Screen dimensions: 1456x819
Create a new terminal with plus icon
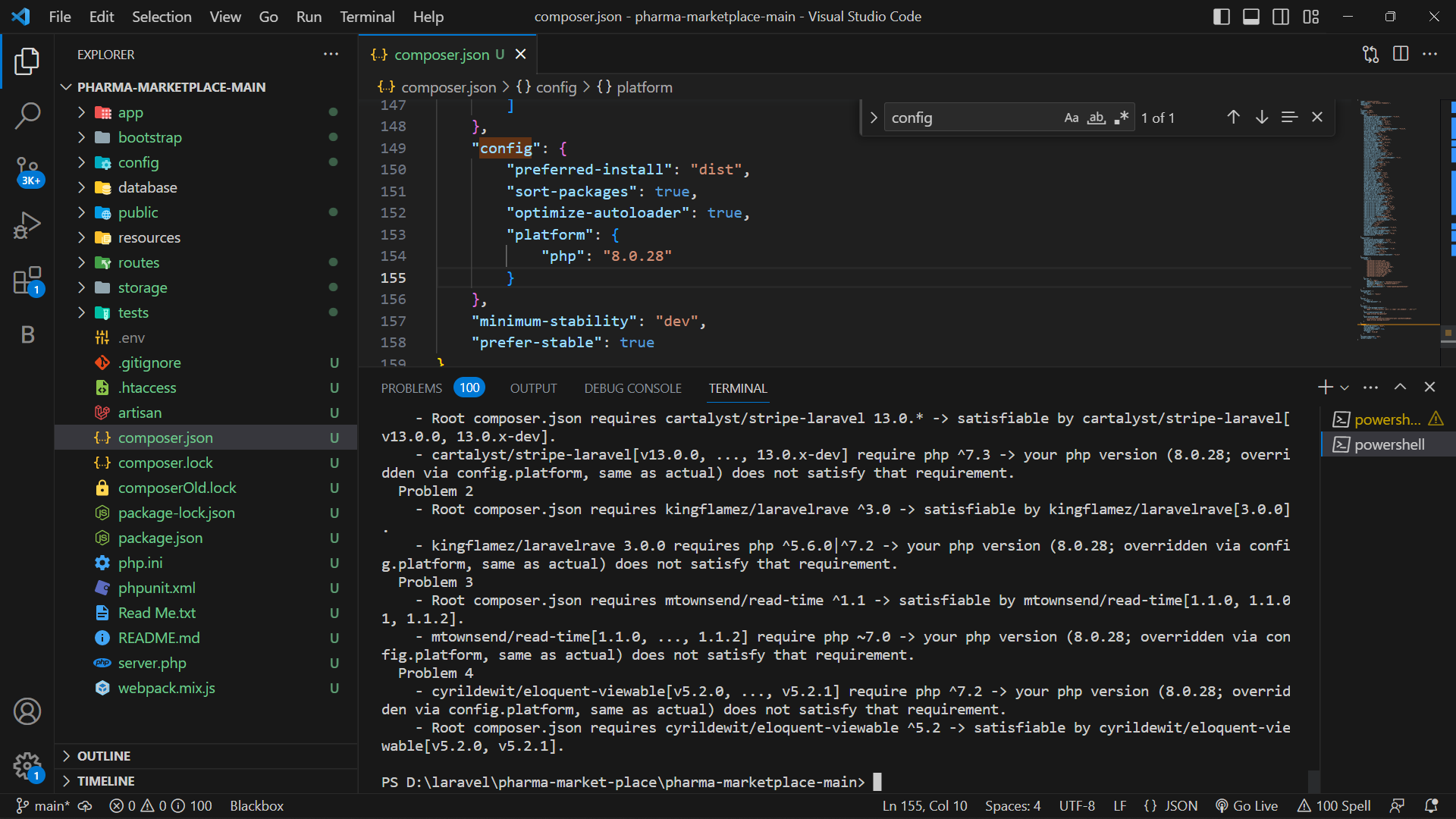[x=1325, y=388]
